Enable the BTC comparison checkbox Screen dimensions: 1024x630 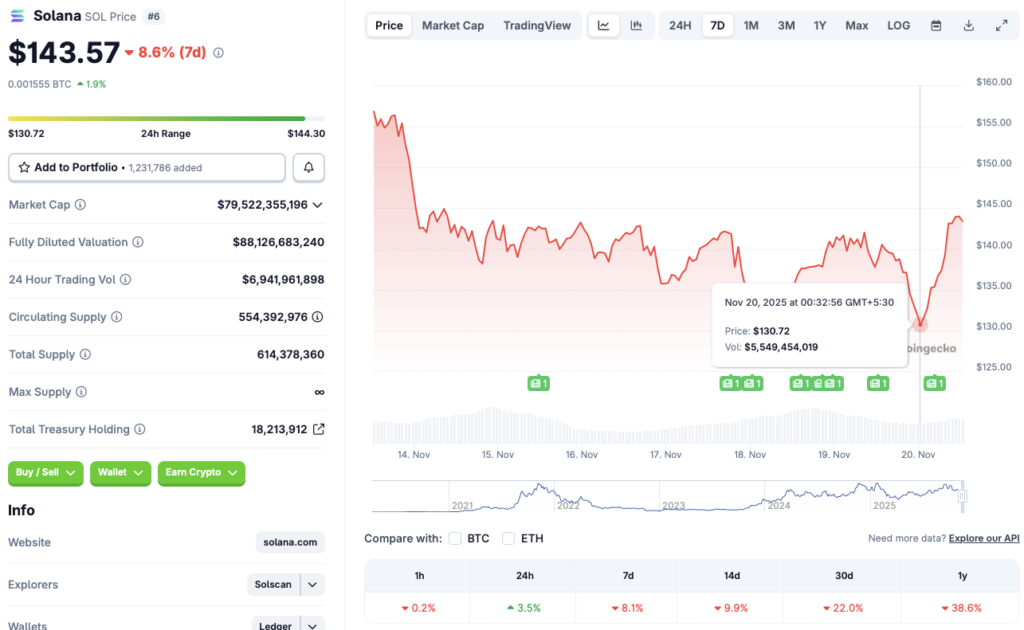455,538
